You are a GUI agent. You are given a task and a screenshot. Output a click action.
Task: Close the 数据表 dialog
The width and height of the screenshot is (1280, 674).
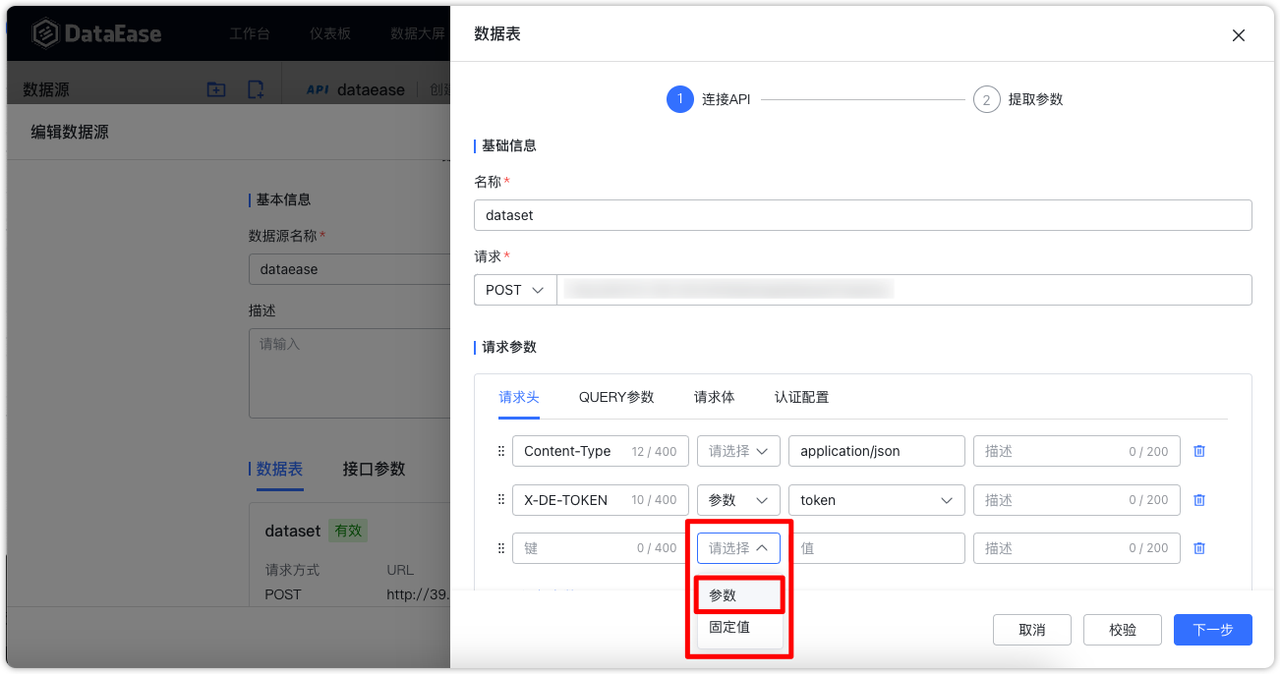[x=1238, y=35]
